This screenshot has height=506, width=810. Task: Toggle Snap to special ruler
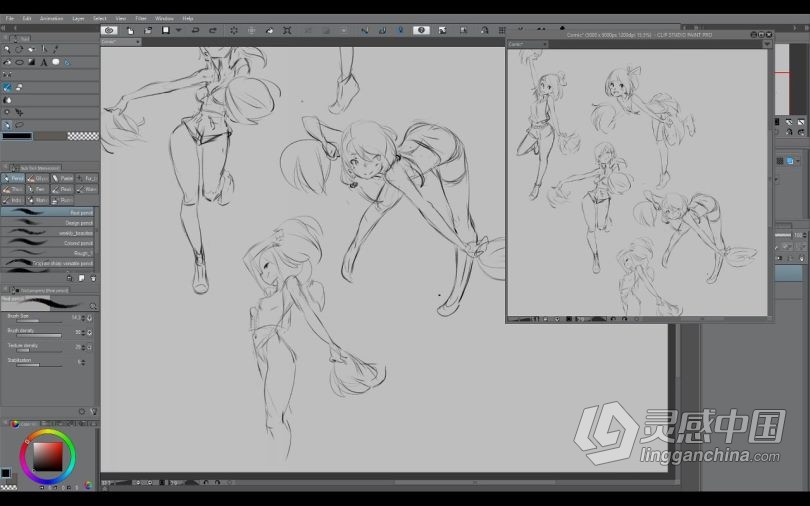point(382,30)
